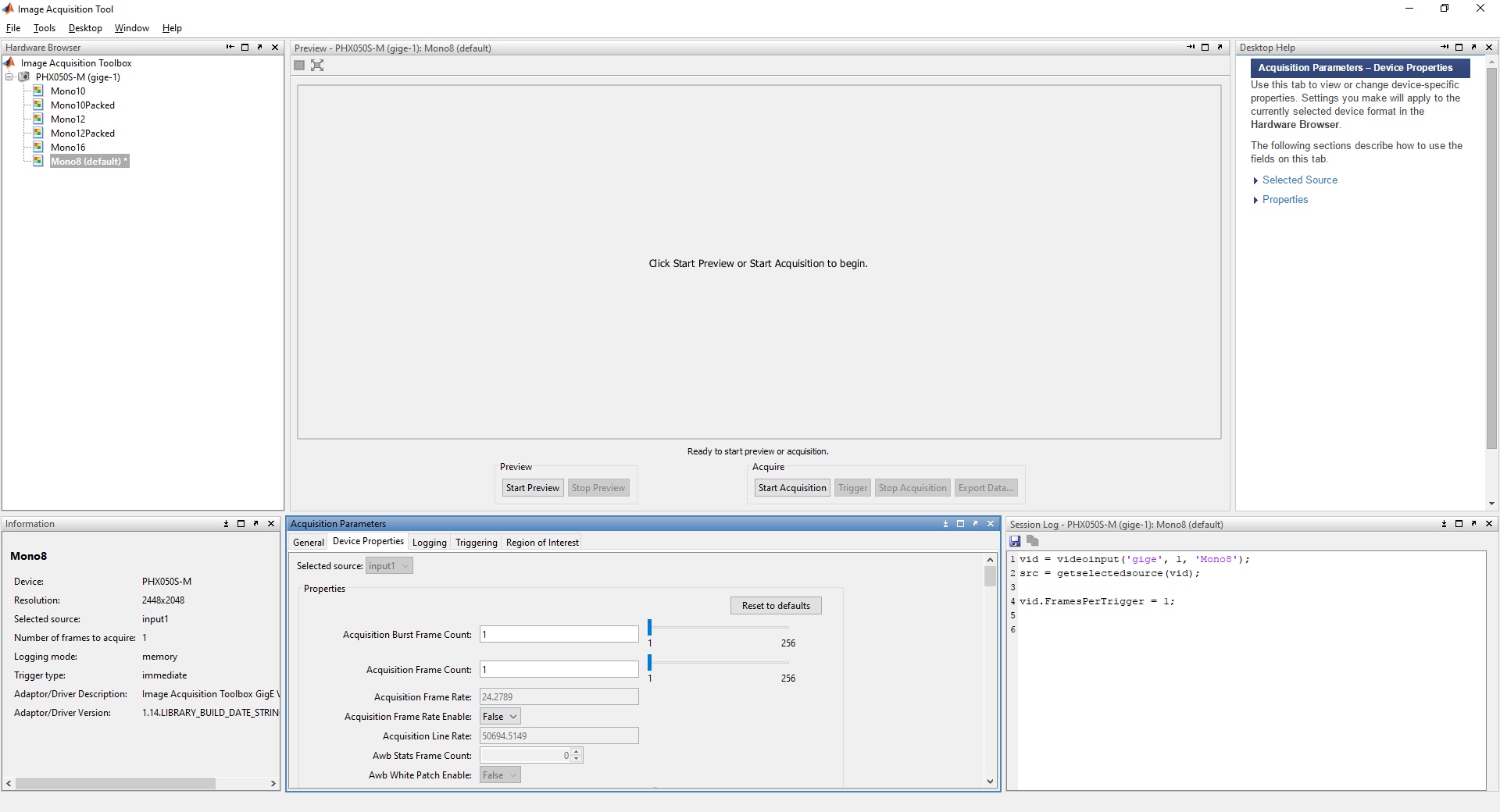This screenshot has width=1500, height=812.
Task: Float the Desktop Help panel
Action: 1474,47
